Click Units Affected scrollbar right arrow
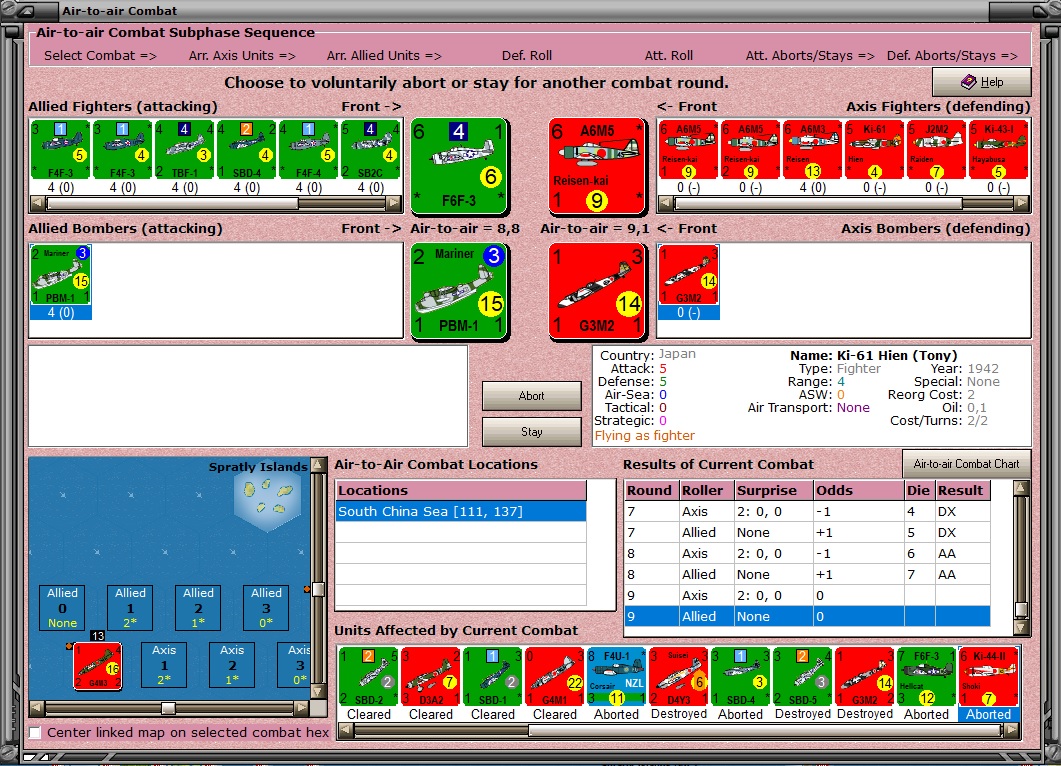The image size is (1061, 766). [x=1012, y=730]
